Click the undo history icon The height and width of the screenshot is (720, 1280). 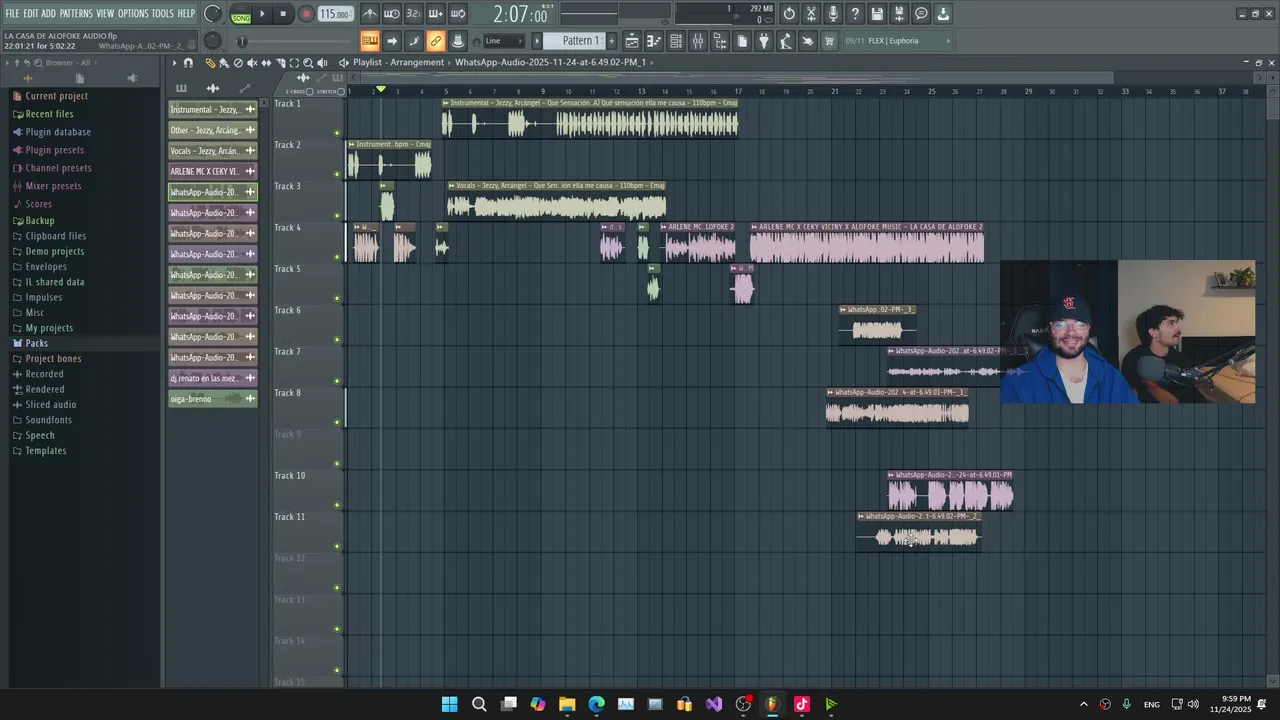(x=789, y=14)
